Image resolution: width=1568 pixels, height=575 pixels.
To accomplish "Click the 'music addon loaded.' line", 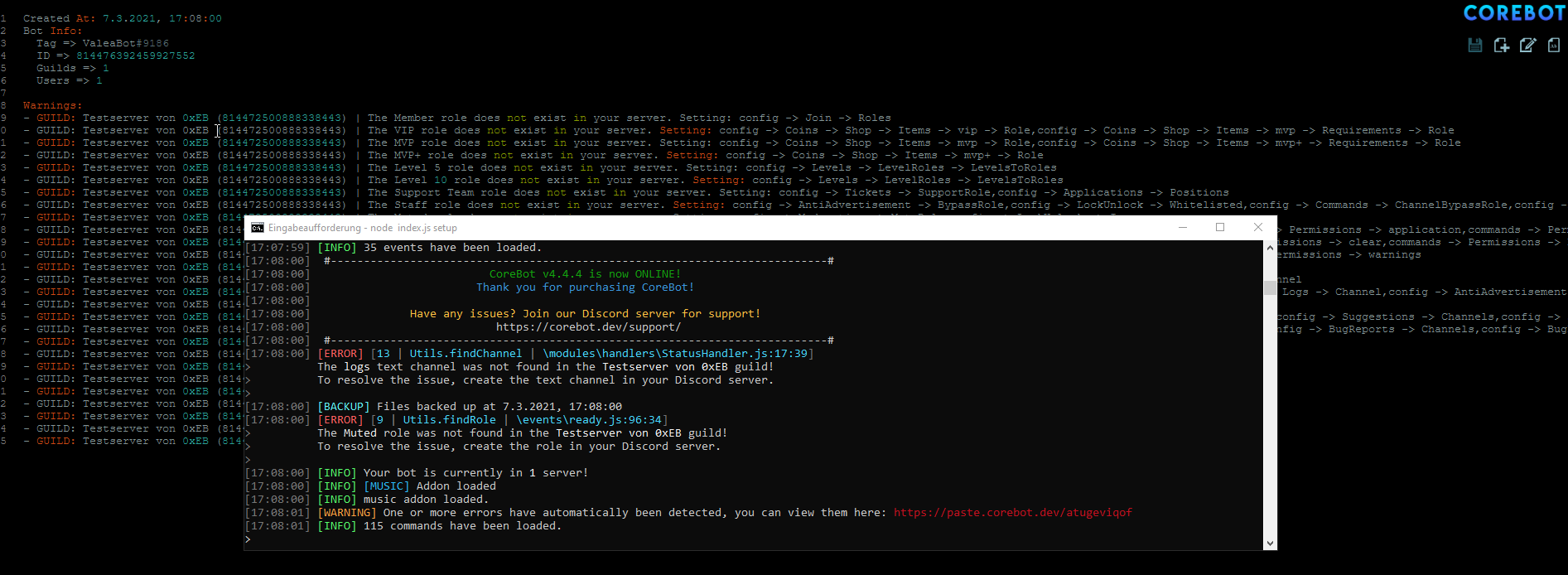I will pos(367,500).
